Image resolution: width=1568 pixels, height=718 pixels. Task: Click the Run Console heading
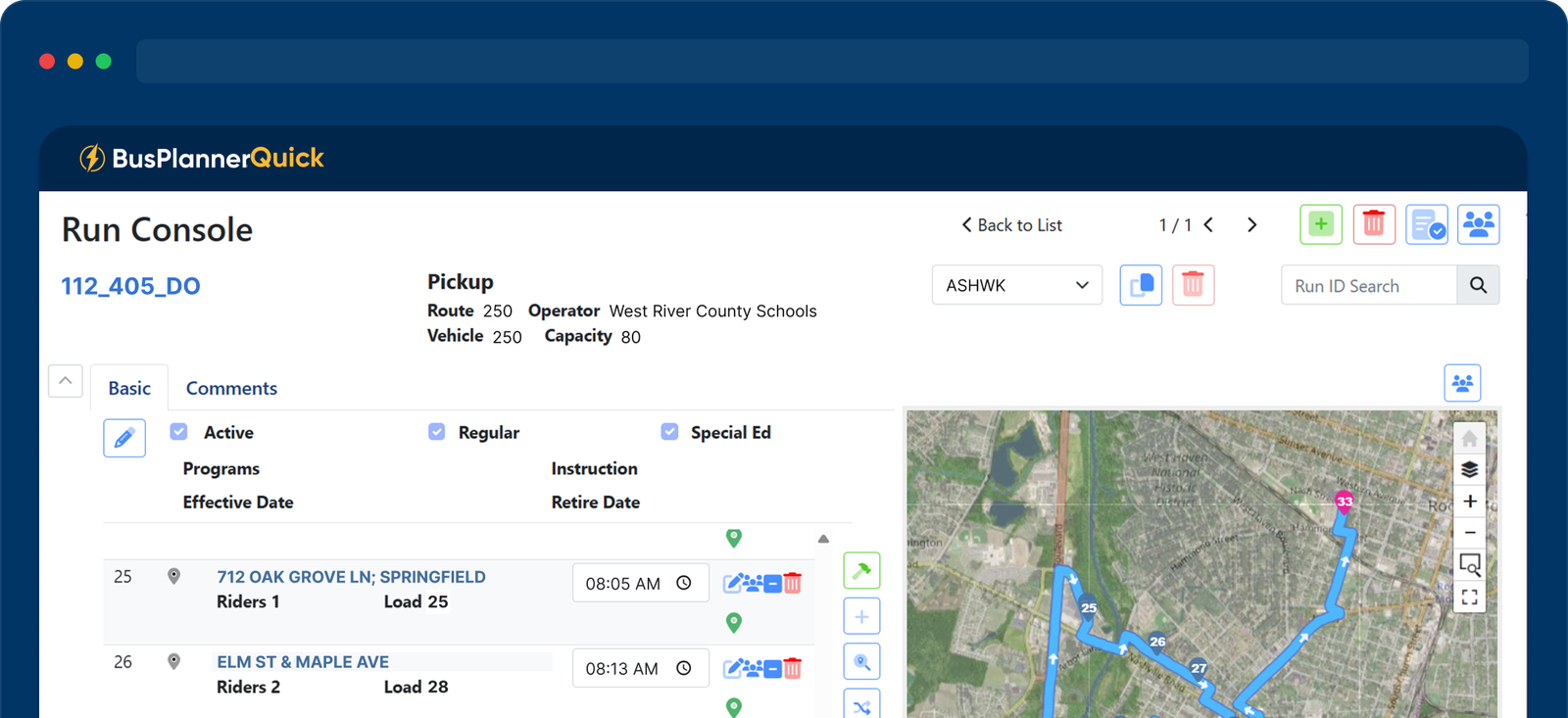[x=157, y=229]
